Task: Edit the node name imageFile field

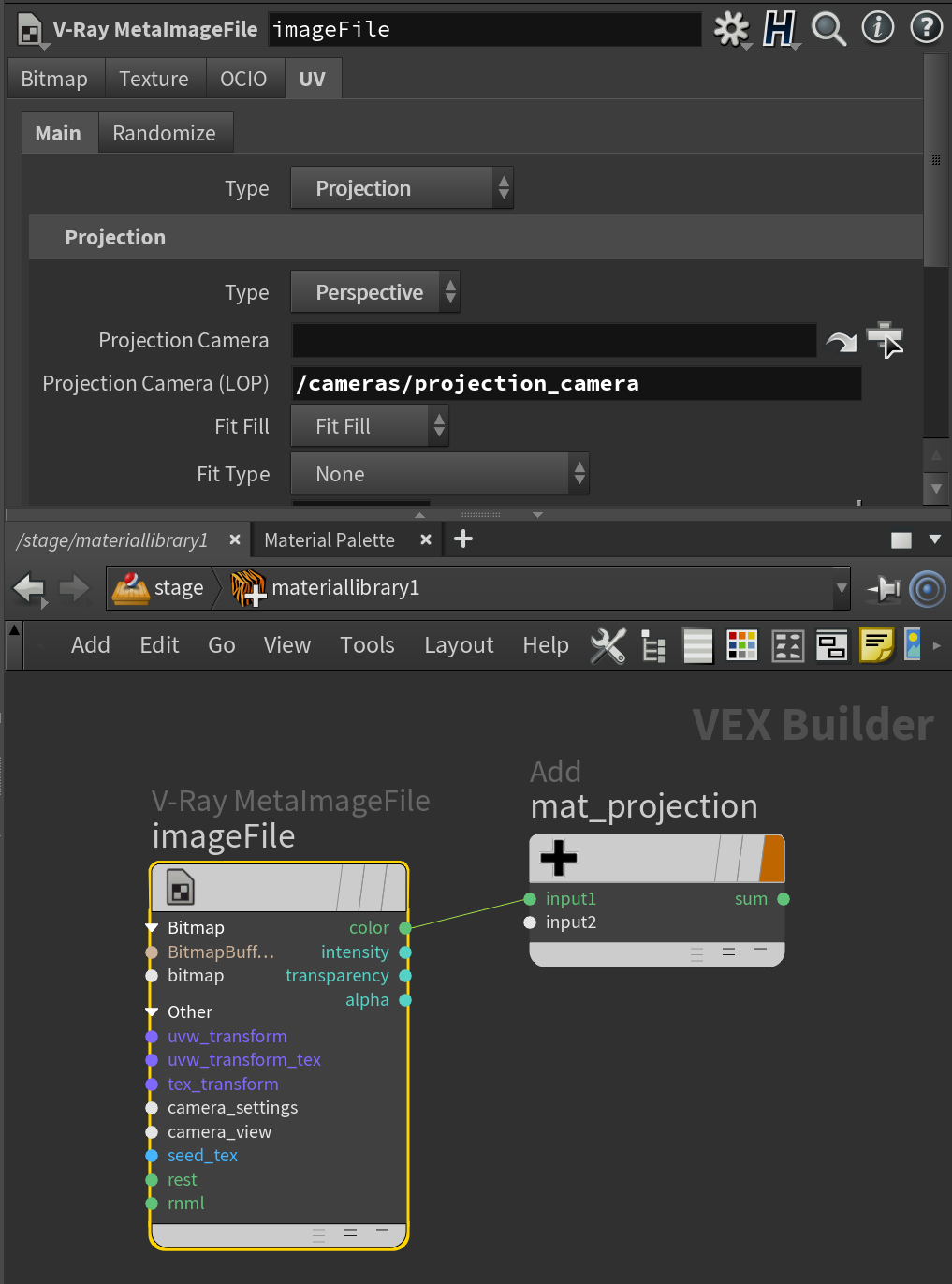Action: 485,29
